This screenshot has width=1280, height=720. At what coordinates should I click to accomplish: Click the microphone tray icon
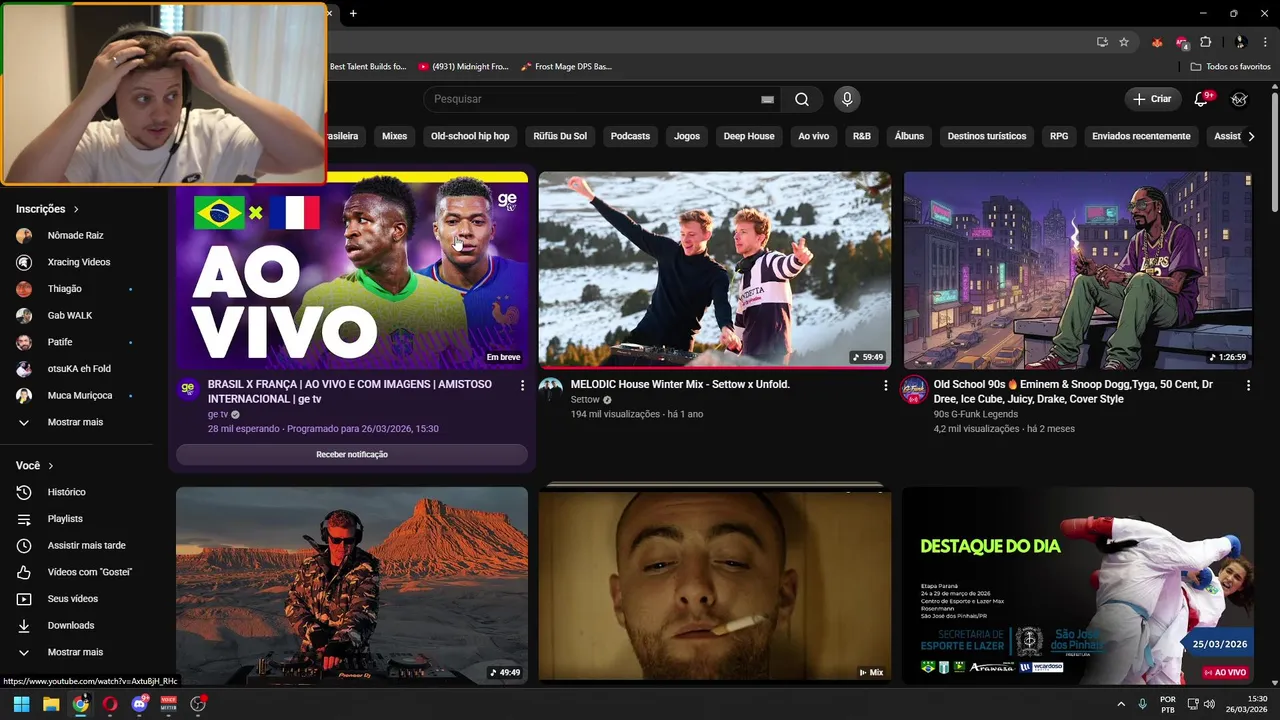coord(1142,704)
